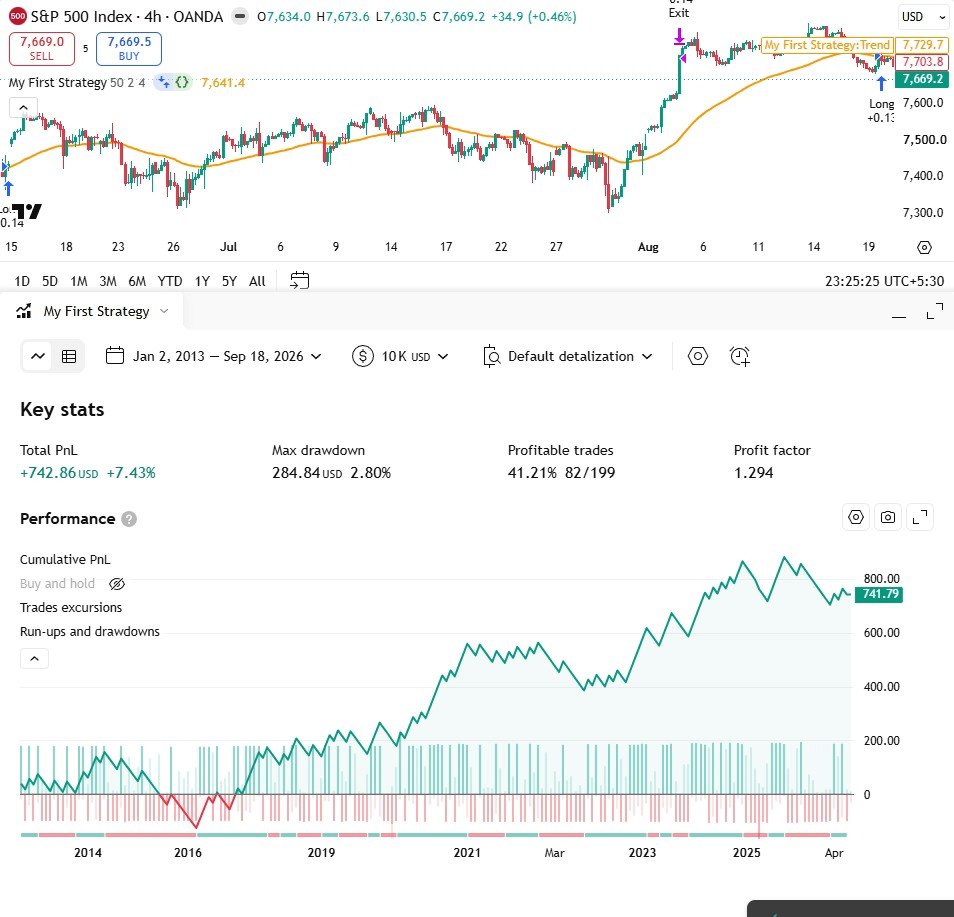
Task: Toggle the Run-ups and drawdowns series
Action: pos(89,632)
